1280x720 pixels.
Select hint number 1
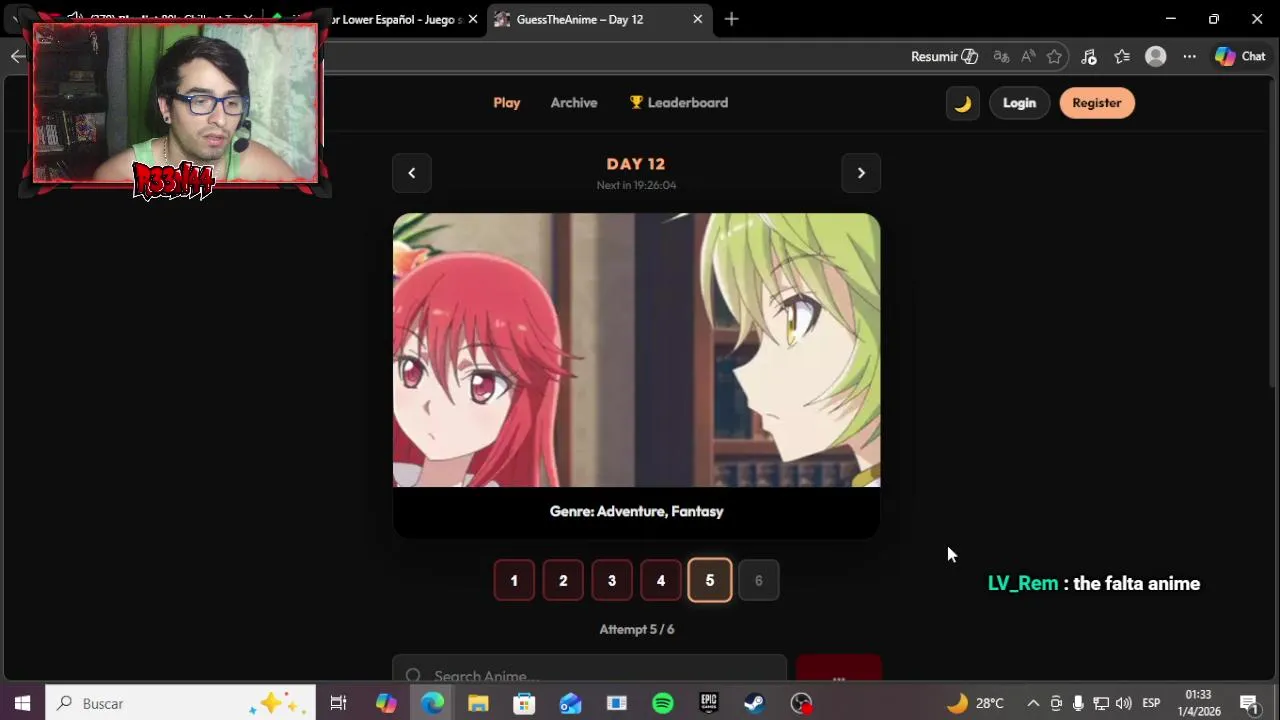point(514,581)
